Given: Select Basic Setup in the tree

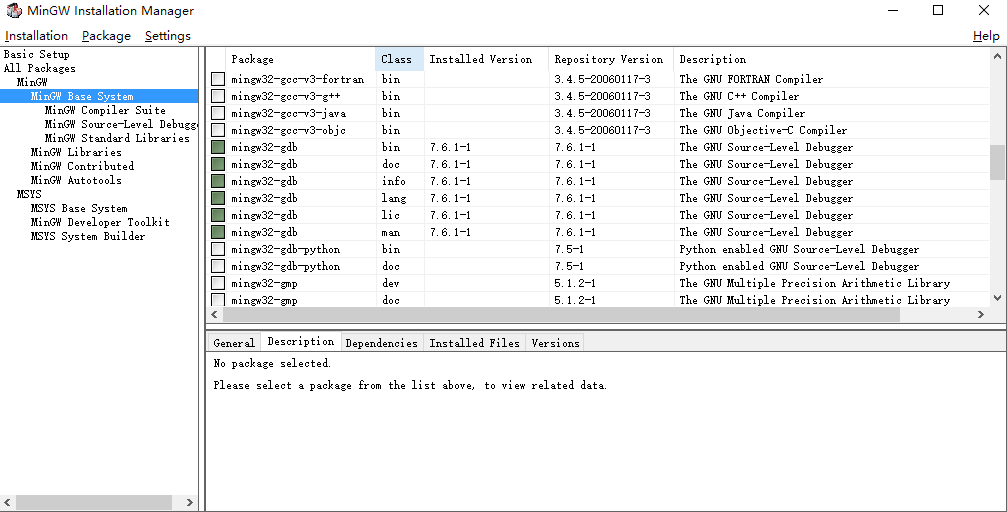Looking at the screenshot, I should (x=37, y=54).
